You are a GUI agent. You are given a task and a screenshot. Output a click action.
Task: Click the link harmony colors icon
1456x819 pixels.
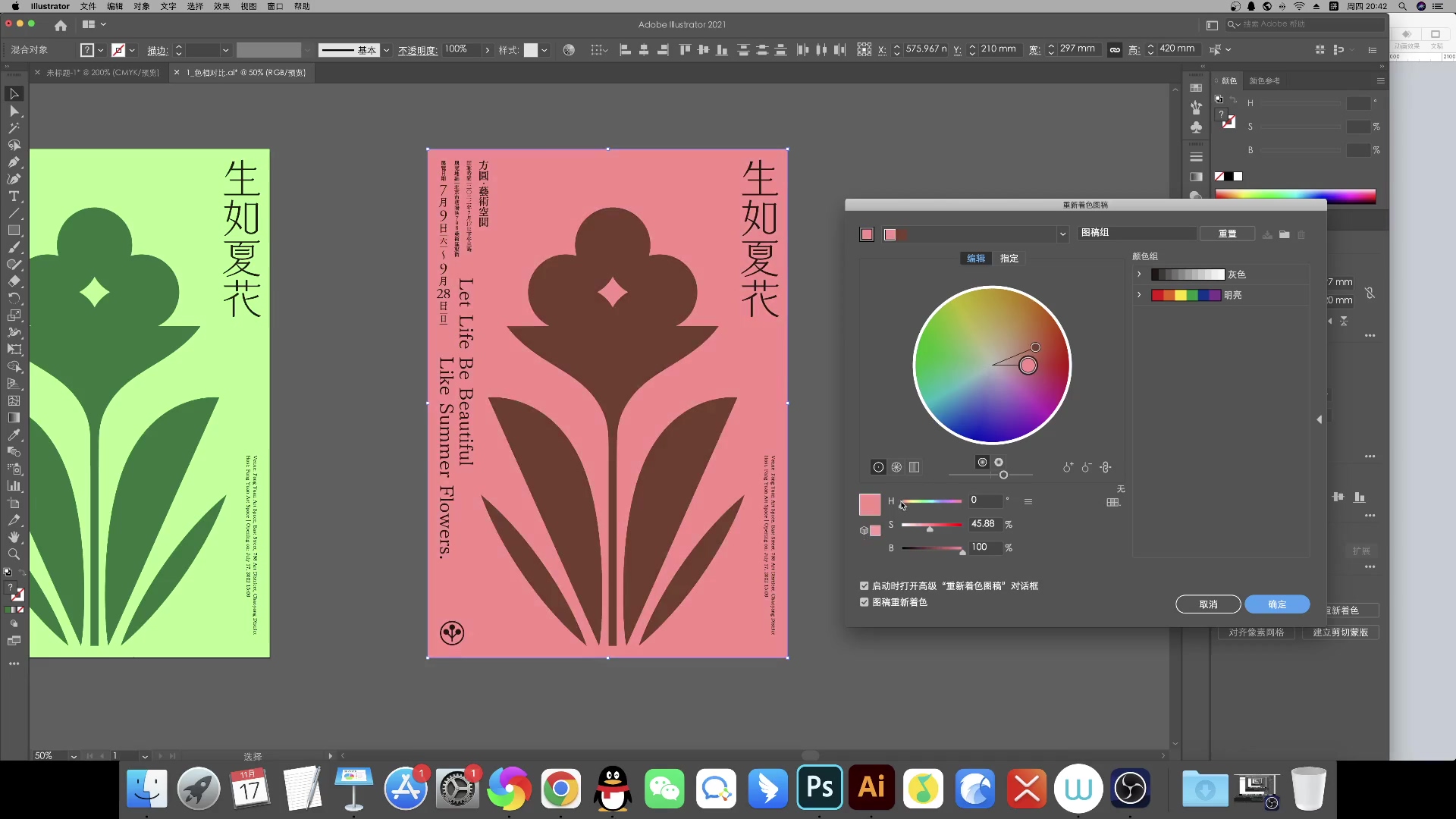click(1106, 467)
